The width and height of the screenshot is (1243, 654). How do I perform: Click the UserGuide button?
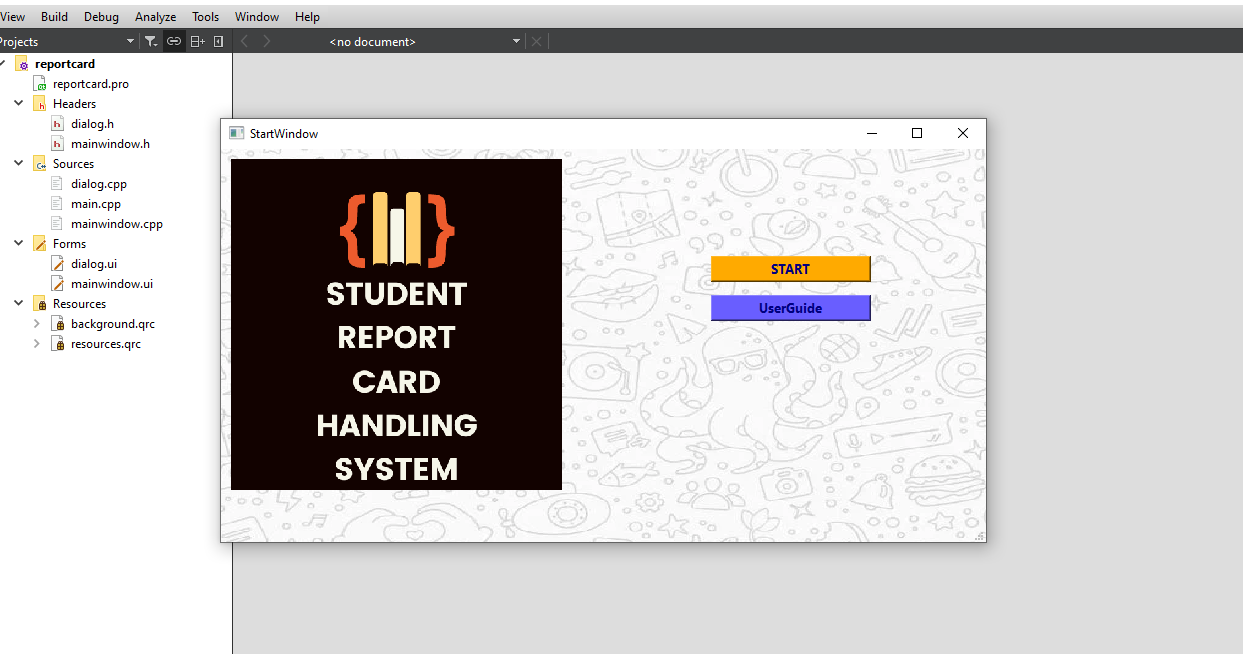[790, 307]
